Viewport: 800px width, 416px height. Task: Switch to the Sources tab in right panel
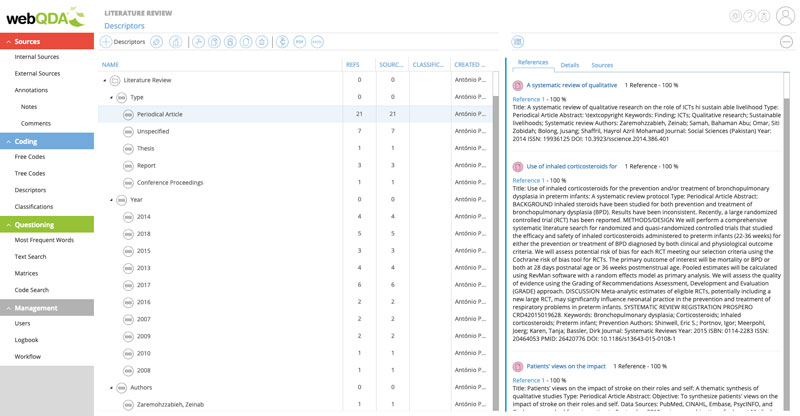[x=602, y=65]
